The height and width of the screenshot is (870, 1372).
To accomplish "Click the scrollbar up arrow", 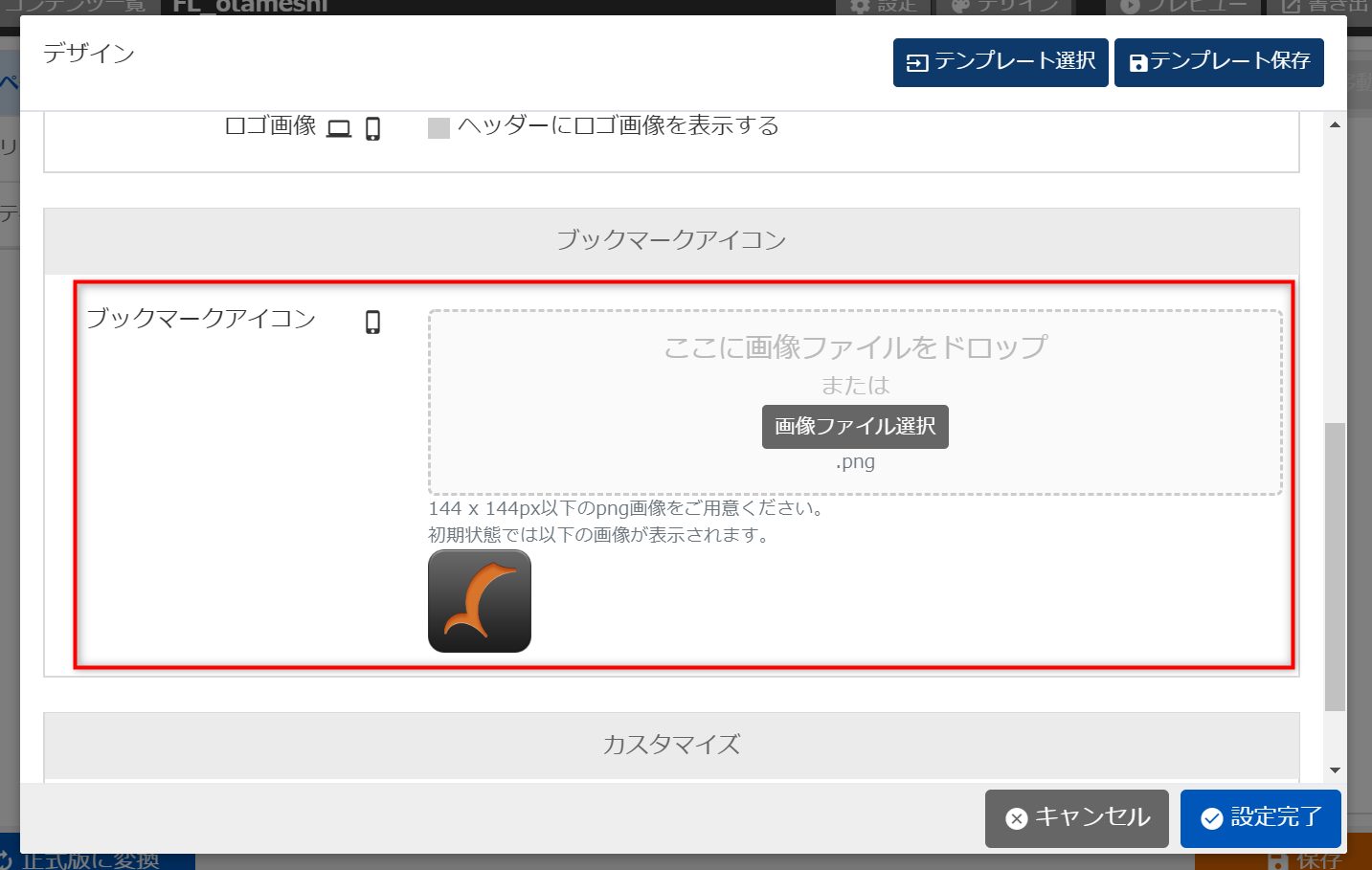I will pos(1335,124).
